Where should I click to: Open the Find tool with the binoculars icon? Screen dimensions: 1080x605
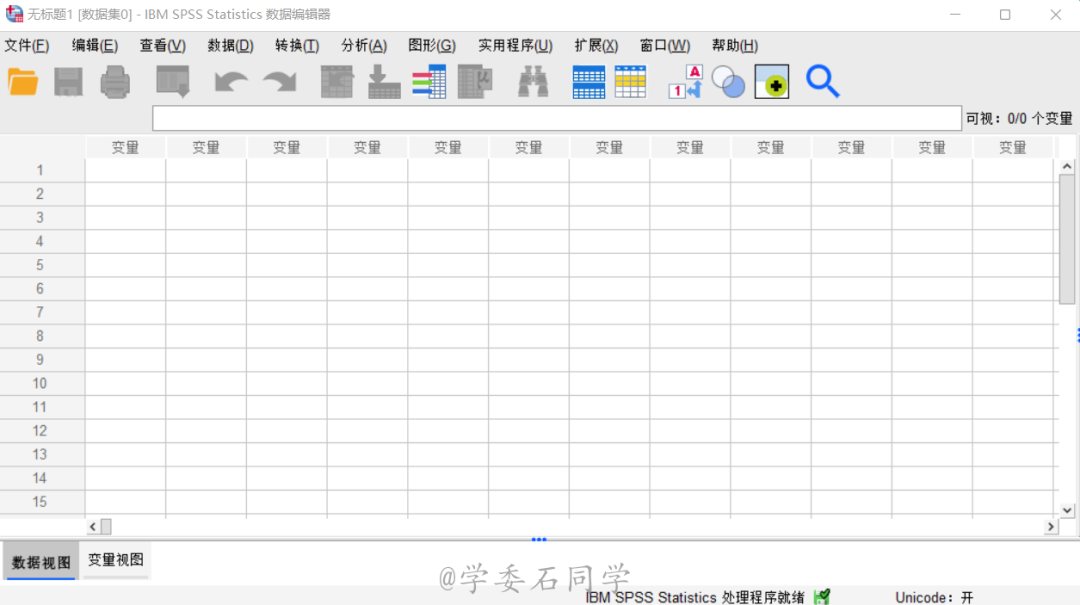coord(533,82)
